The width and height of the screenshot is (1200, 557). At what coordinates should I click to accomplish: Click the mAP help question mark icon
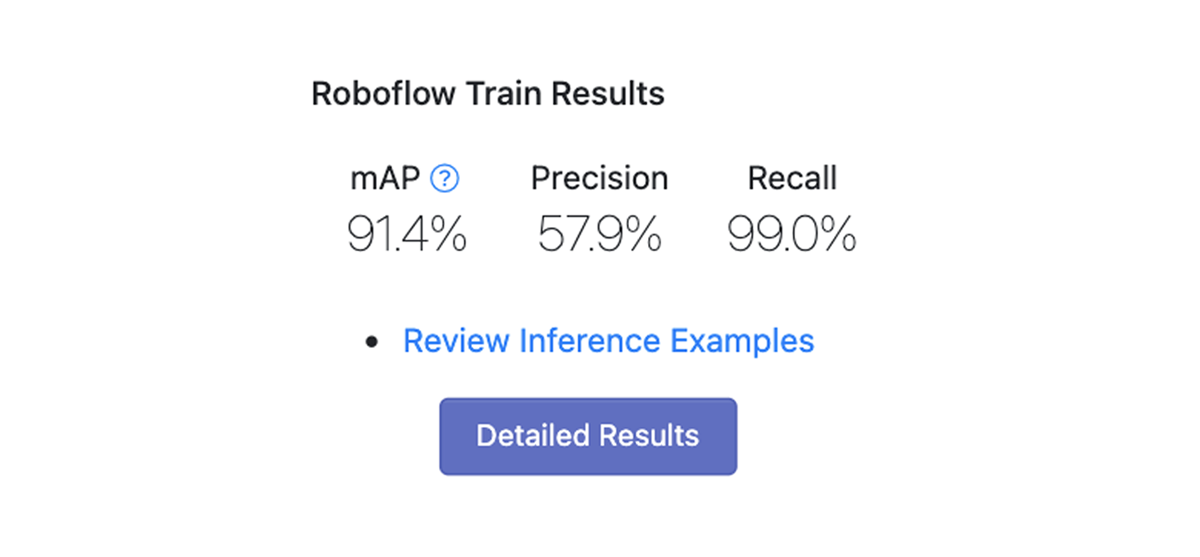pyautogui.click(x=444, y=179)
